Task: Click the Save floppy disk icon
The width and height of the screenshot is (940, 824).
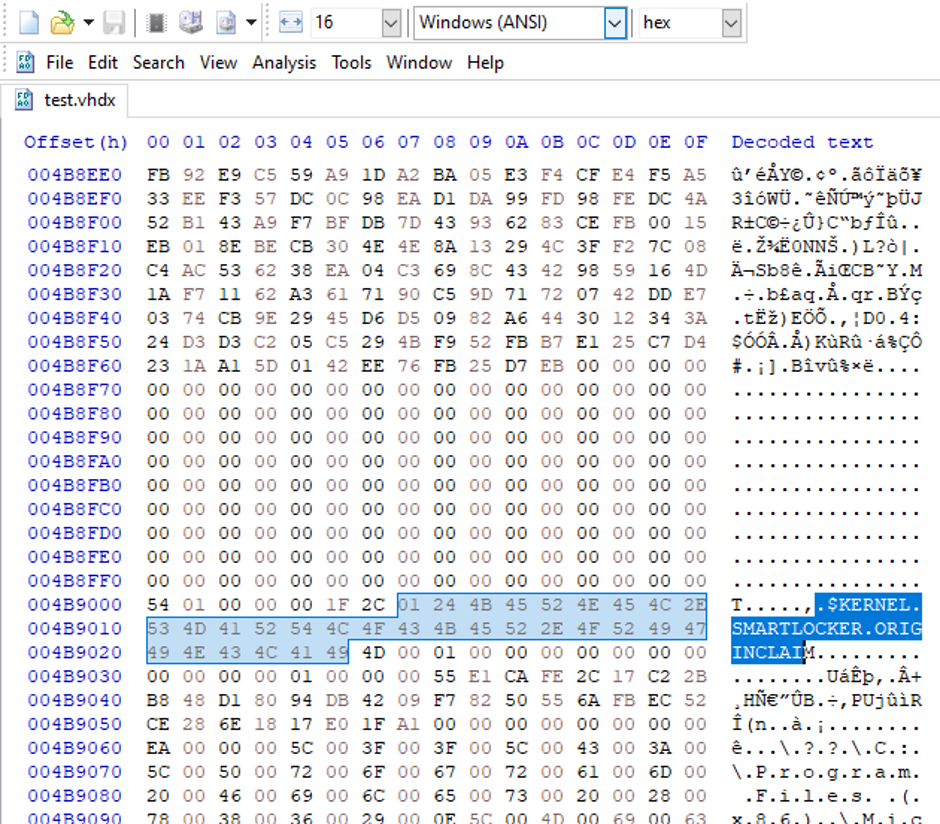Action: pyautogui.click(x=114, y=23)
